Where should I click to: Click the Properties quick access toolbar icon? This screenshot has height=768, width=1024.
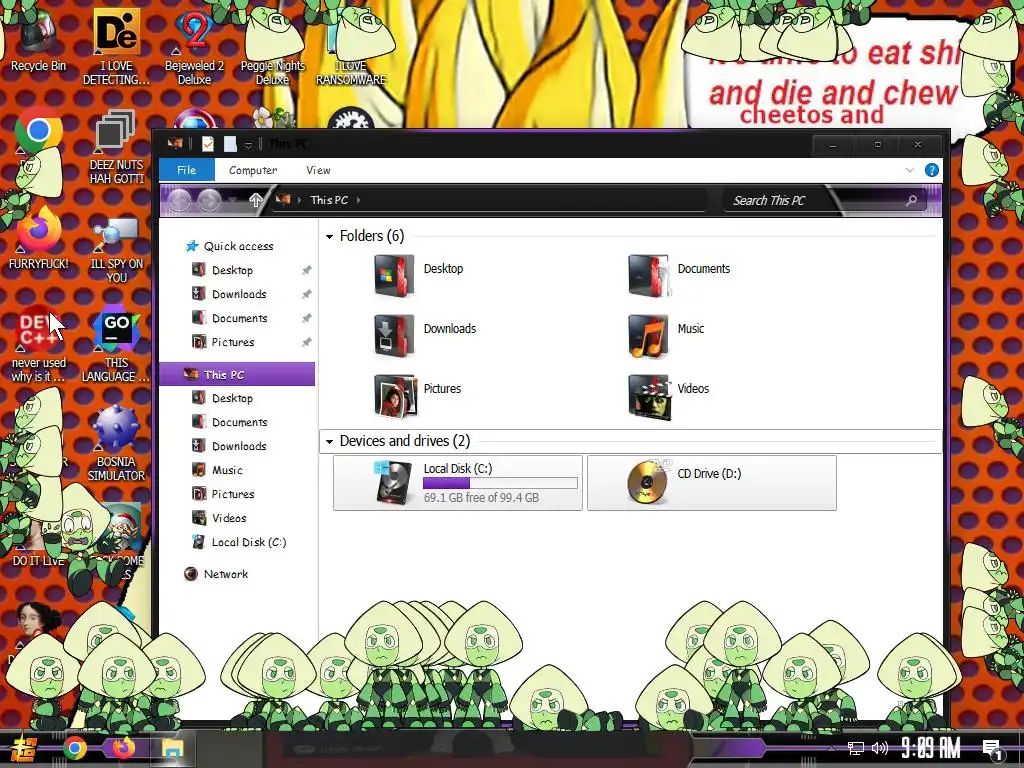(208, 144)
